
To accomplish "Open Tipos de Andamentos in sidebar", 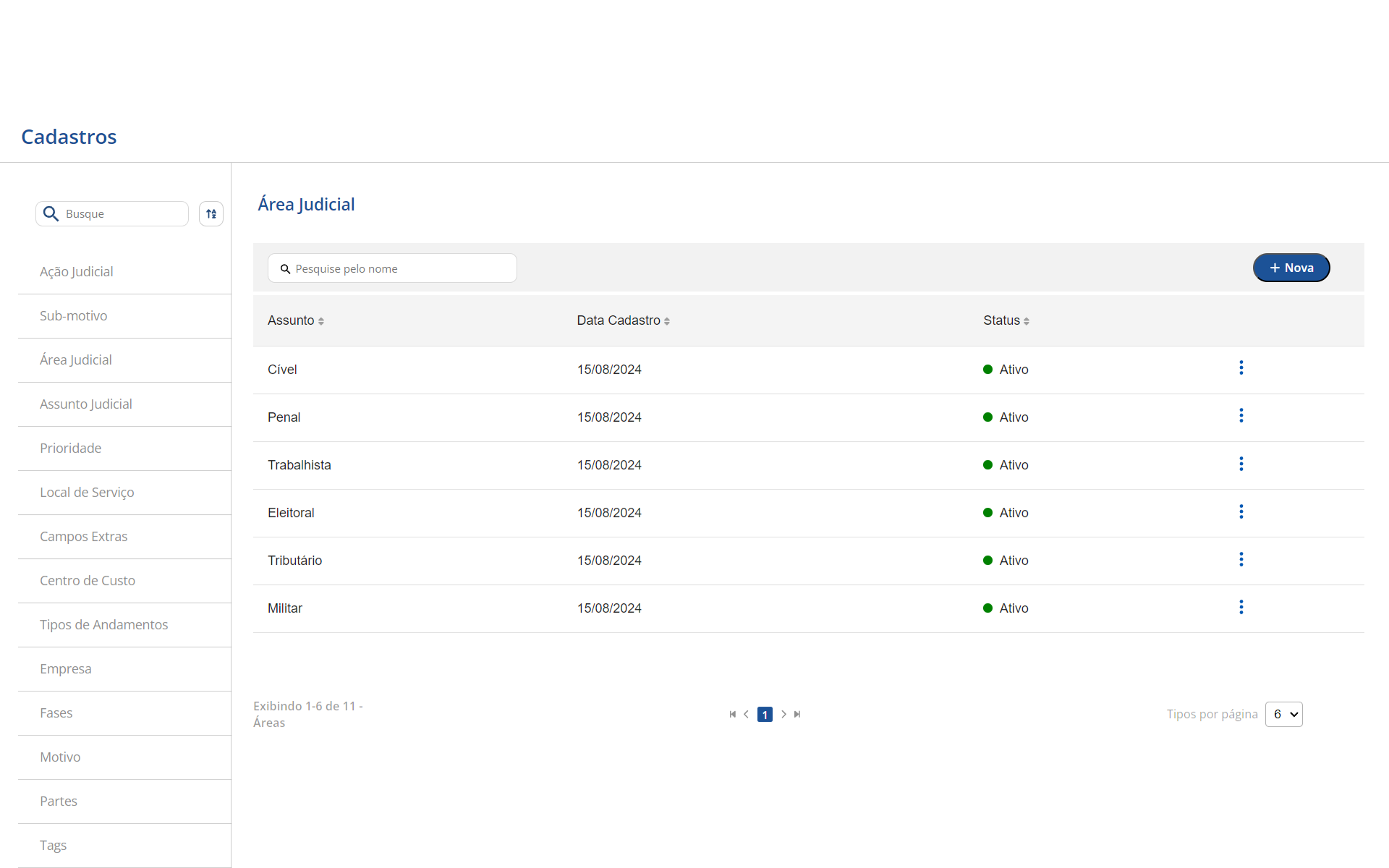I will (103, 625).
